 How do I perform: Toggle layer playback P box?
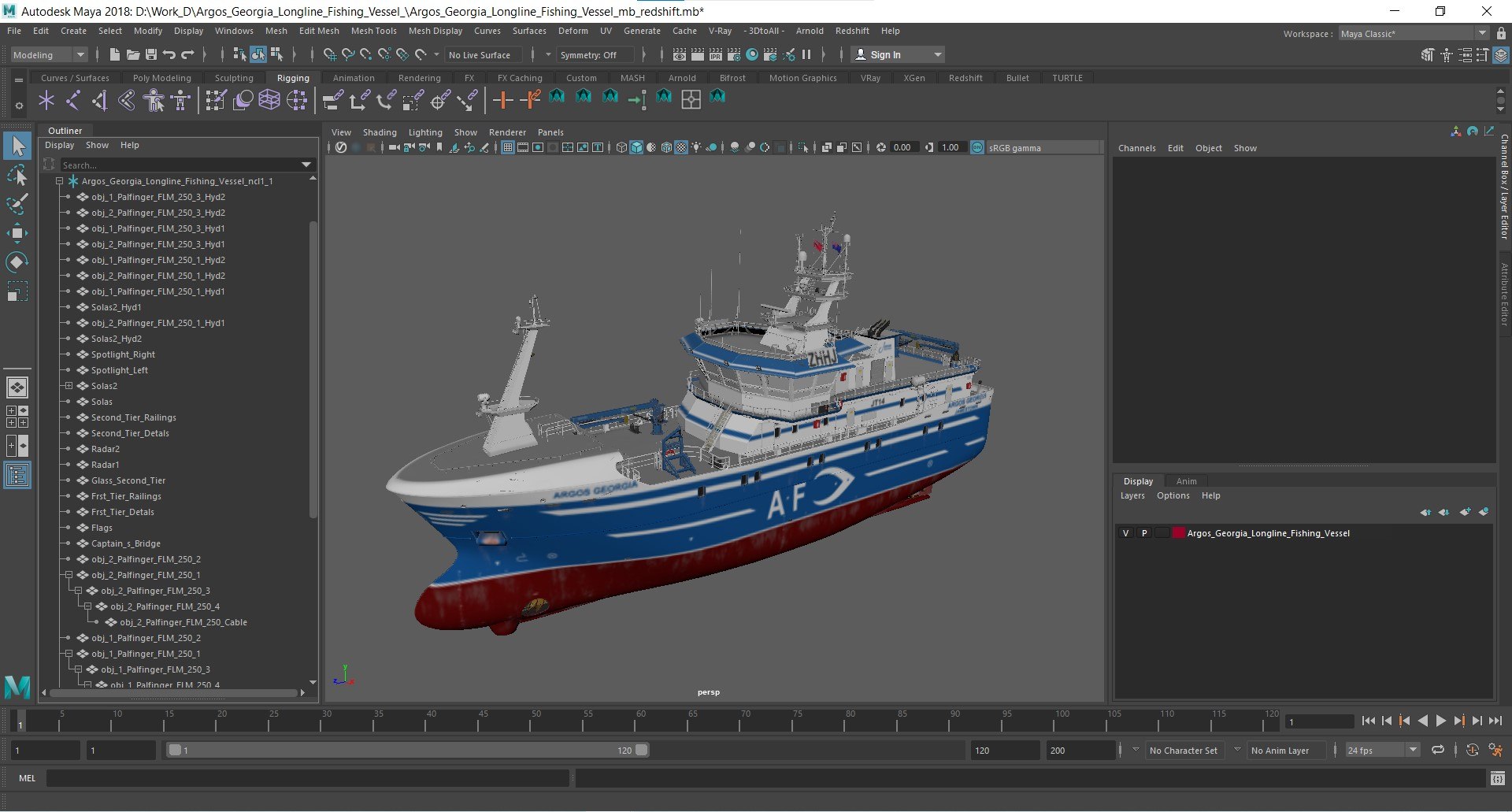1144,533
